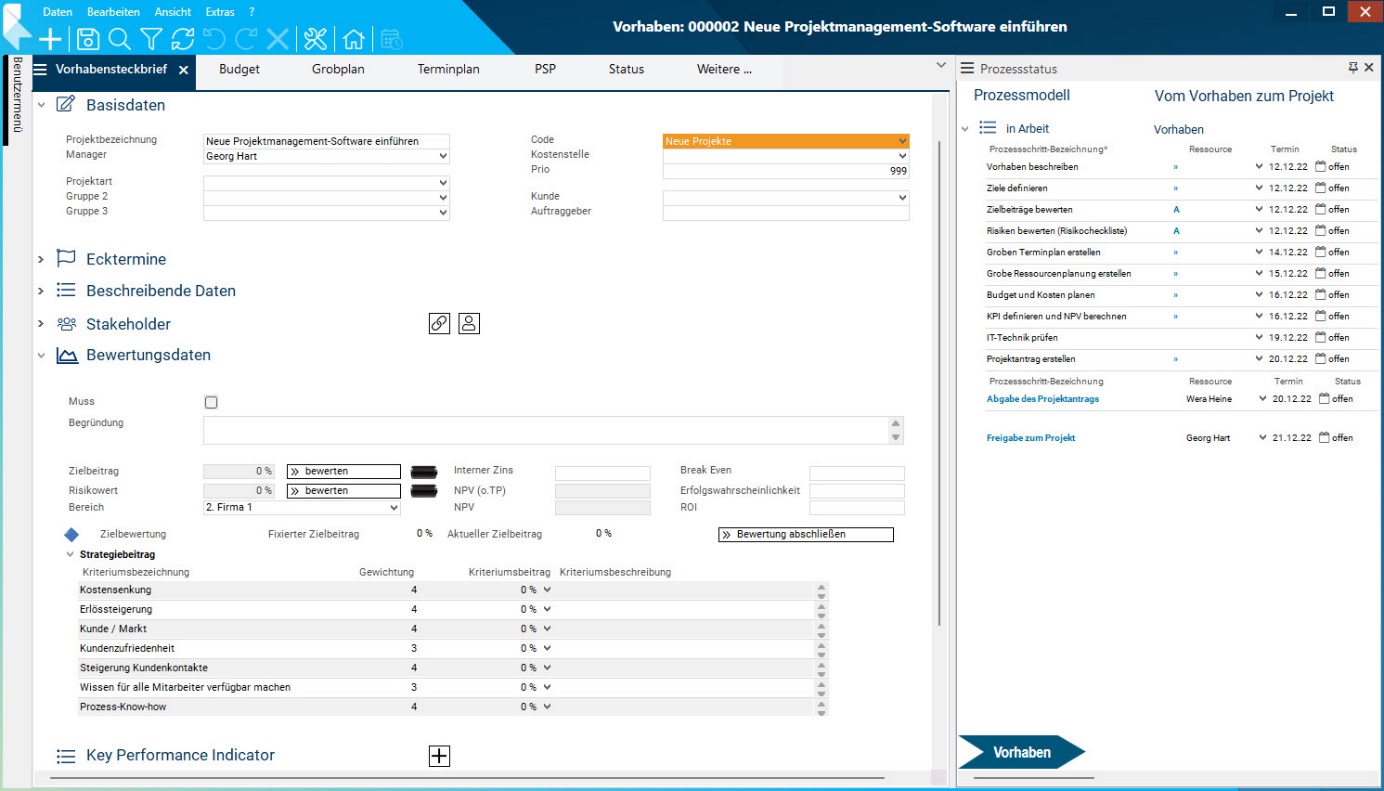Screen dimensions: 1384x791
Task: Click the filter funnel icon in toolbar
Action: coord(151,39)
